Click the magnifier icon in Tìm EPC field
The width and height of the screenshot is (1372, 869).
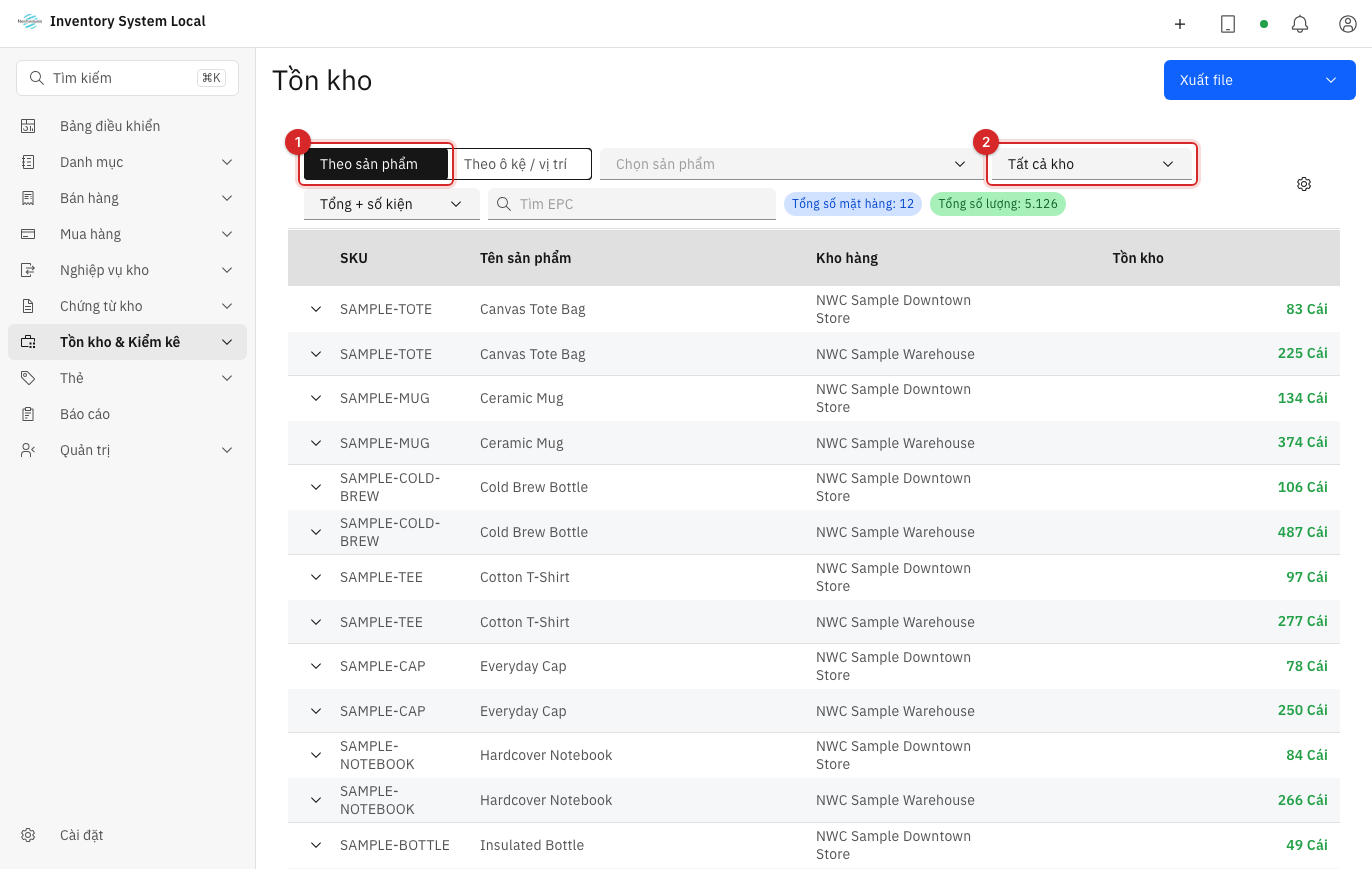504,204
